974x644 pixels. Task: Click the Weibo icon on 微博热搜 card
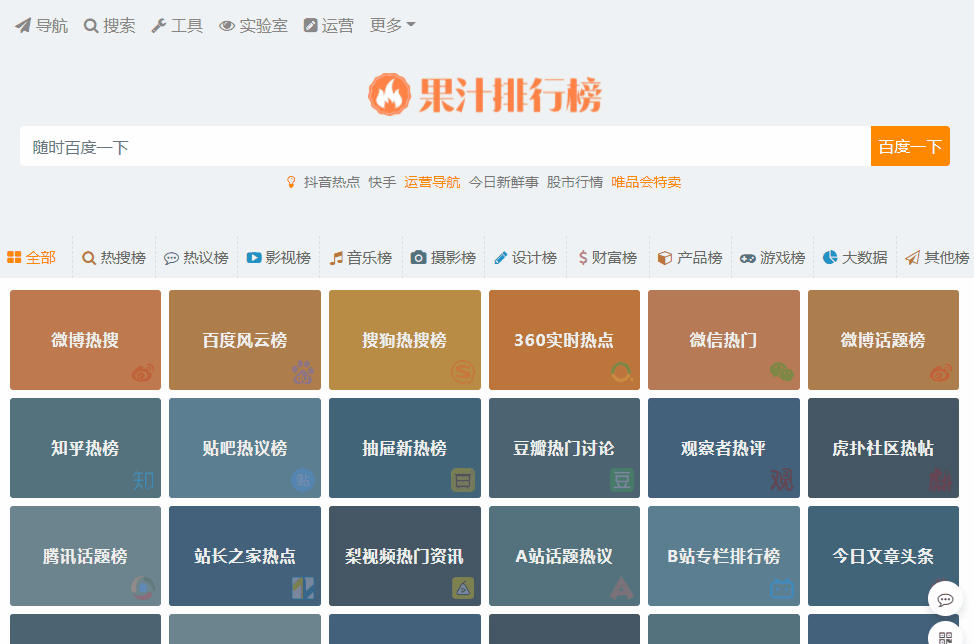click(143, 373)
